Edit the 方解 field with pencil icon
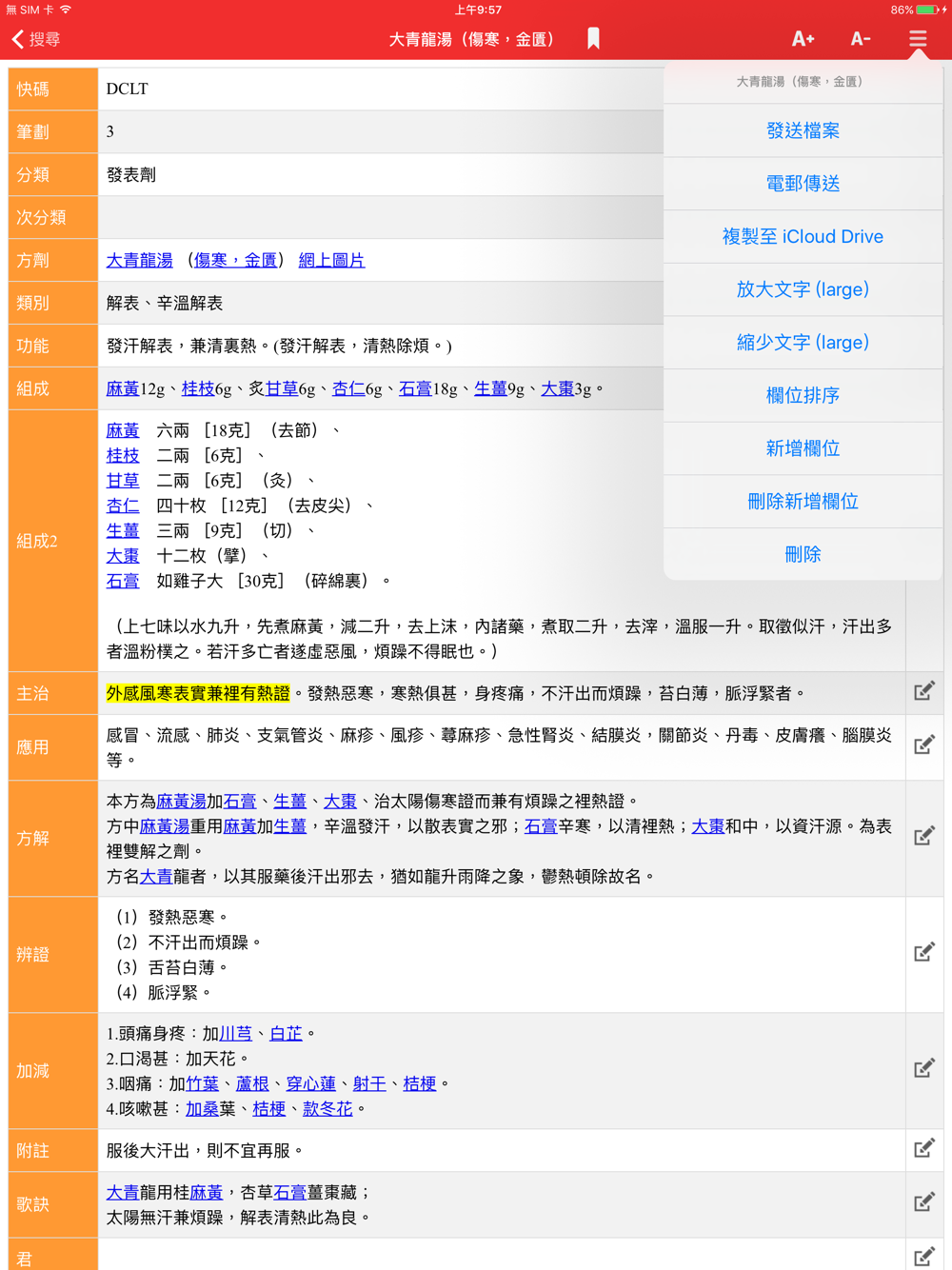 (x=924, y=837)
